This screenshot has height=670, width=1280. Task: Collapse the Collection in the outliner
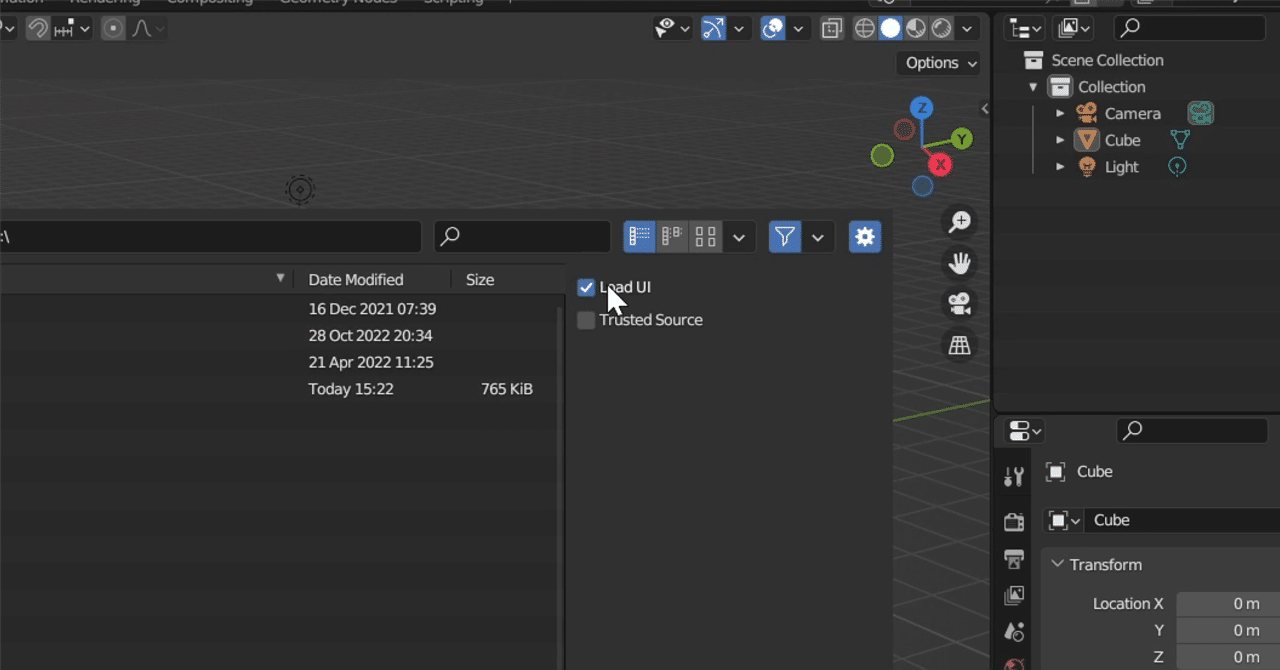click(x=1034, y=86)
